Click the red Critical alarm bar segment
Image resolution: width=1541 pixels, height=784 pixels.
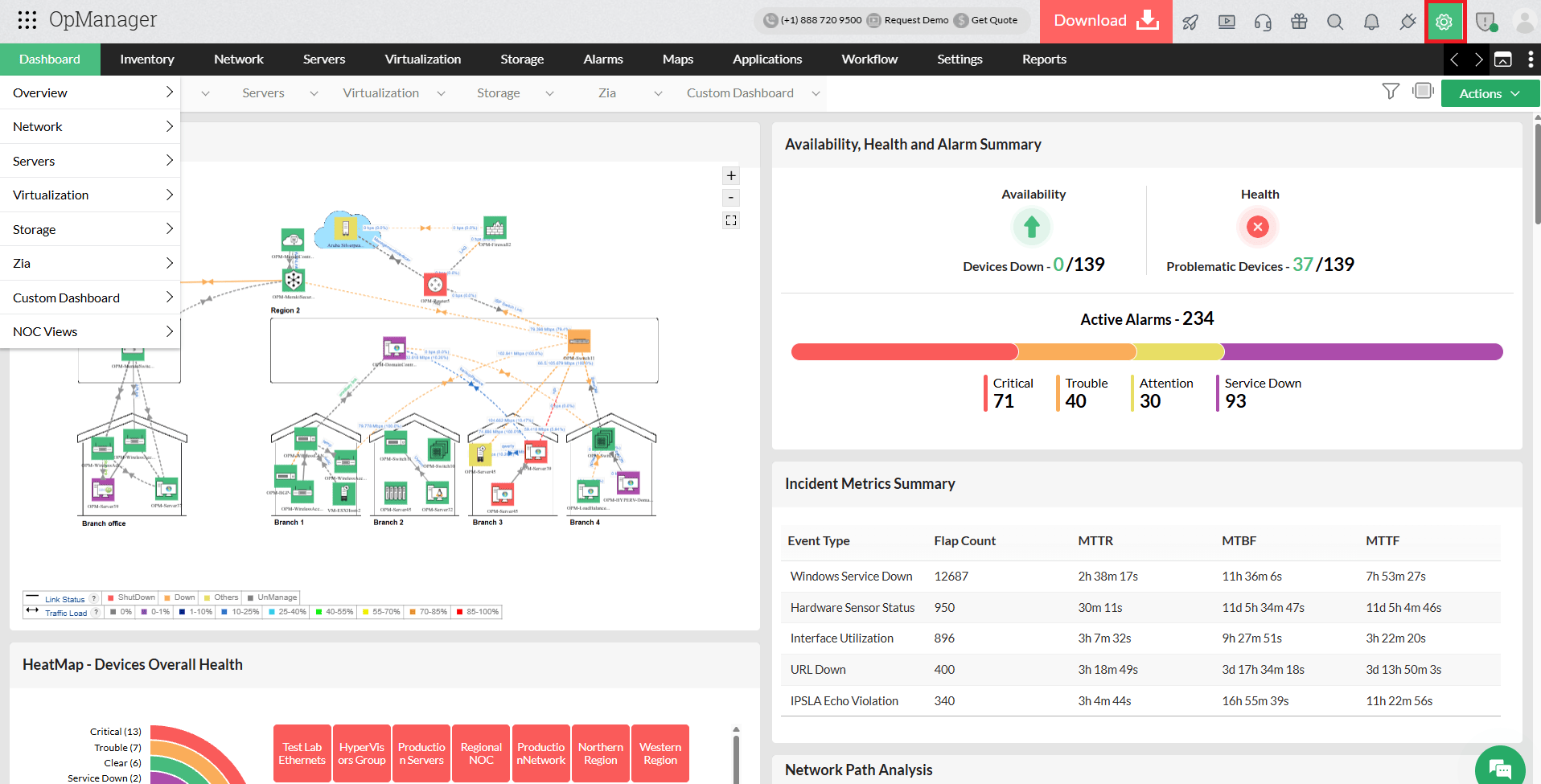(x=904, y=351)
